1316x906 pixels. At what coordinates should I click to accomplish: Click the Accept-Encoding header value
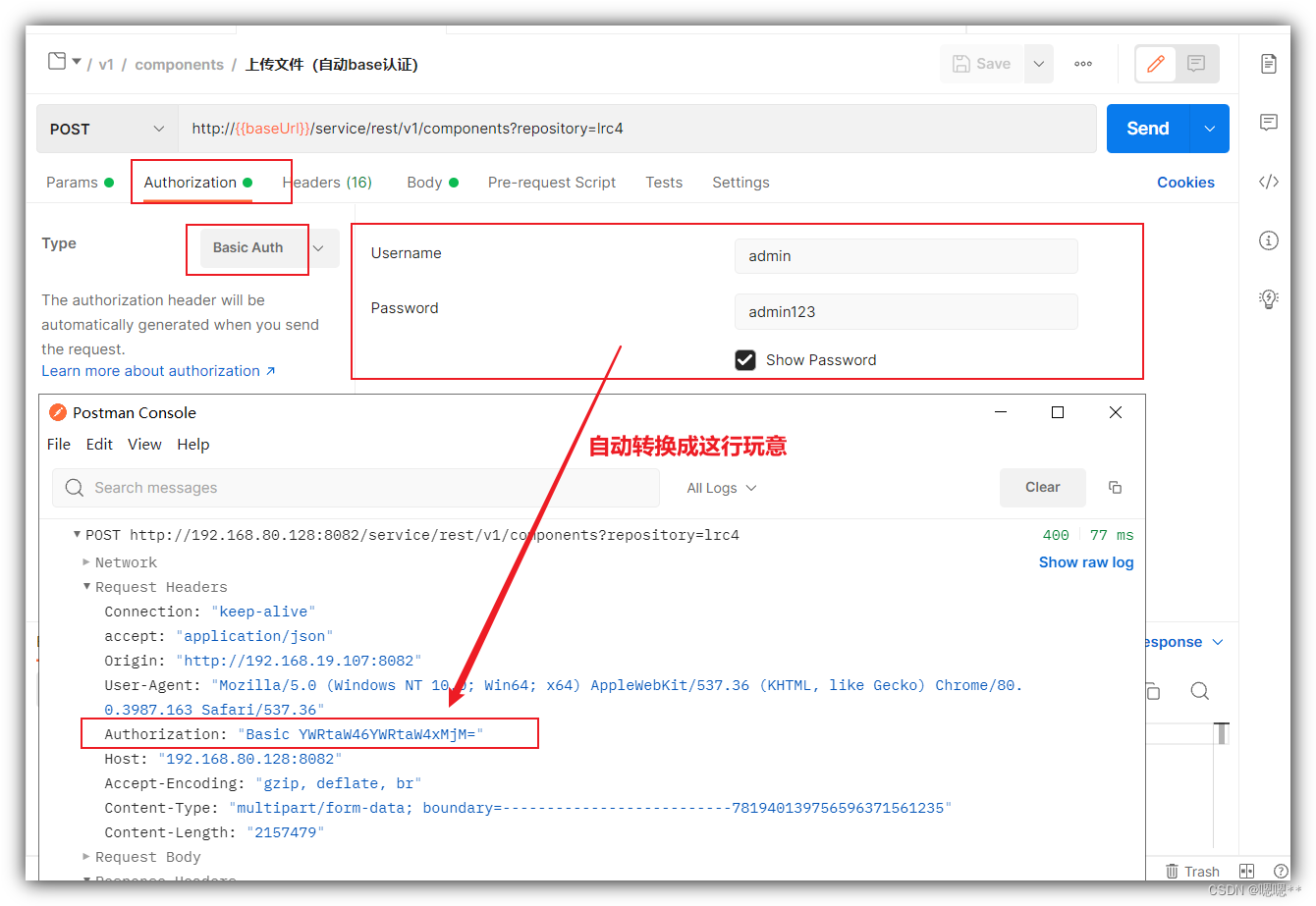tap(338, 783)
